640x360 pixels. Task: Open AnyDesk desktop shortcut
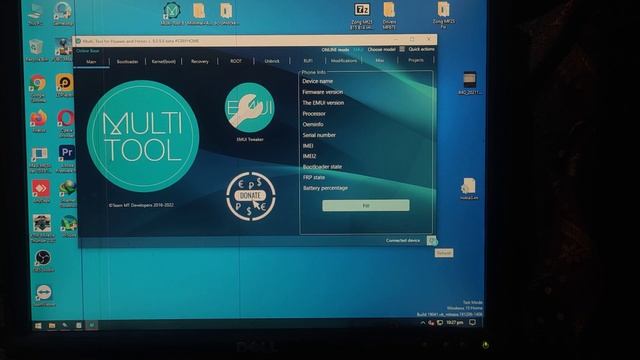tap(41, 191)
